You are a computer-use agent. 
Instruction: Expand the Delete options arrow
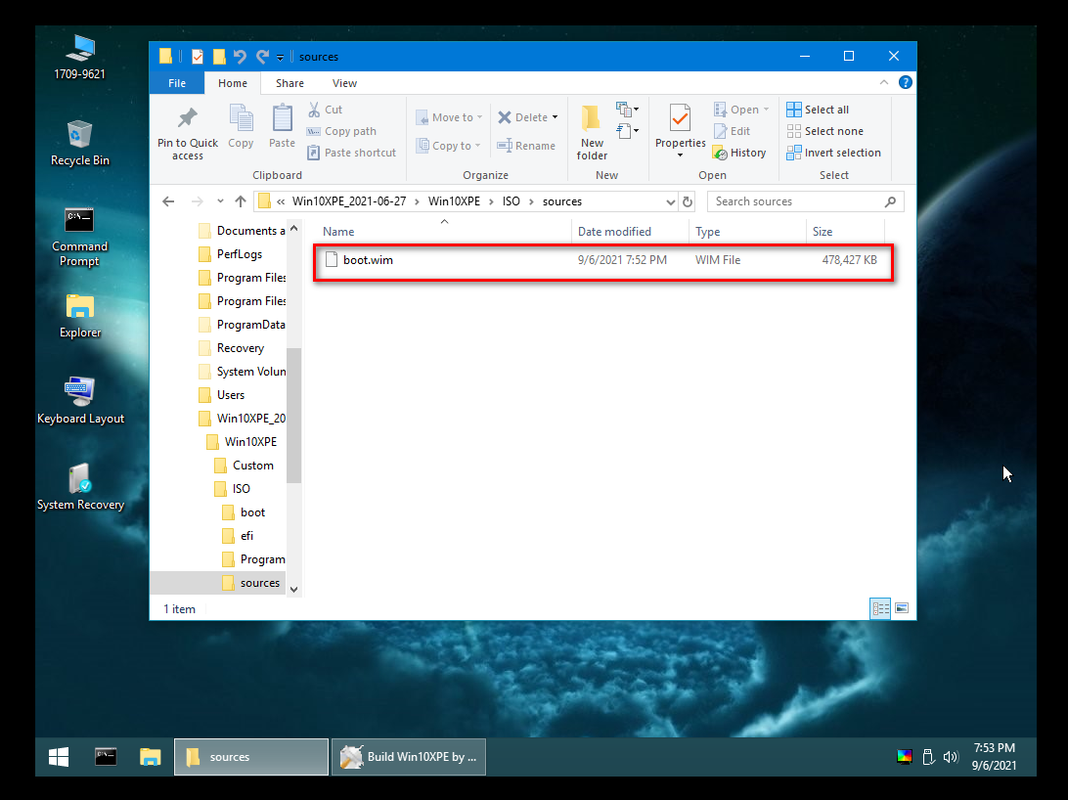(x=555, y=117)
